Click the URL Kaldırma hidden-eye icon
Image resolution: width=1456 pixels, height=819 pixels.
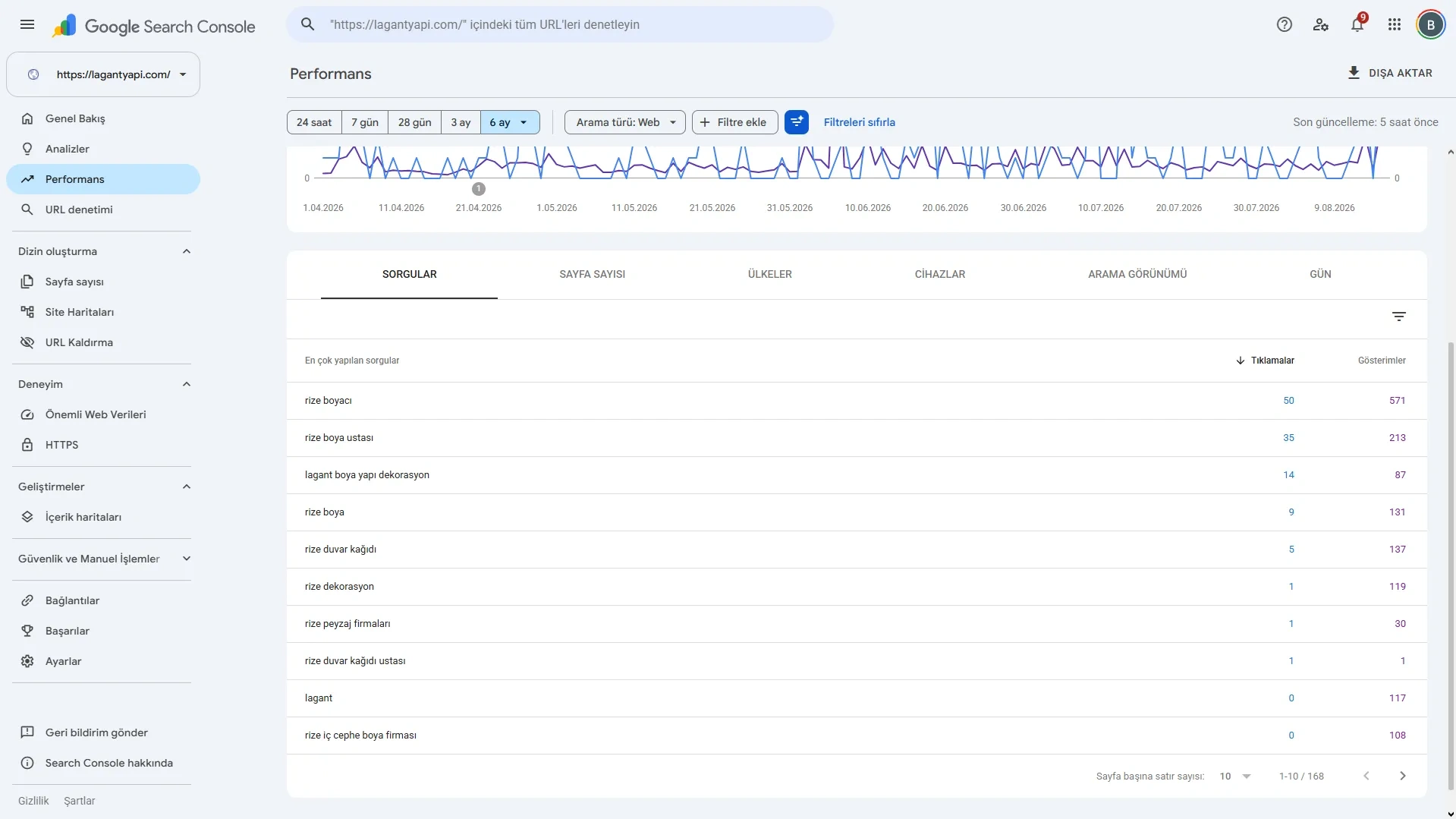(27, 342)
